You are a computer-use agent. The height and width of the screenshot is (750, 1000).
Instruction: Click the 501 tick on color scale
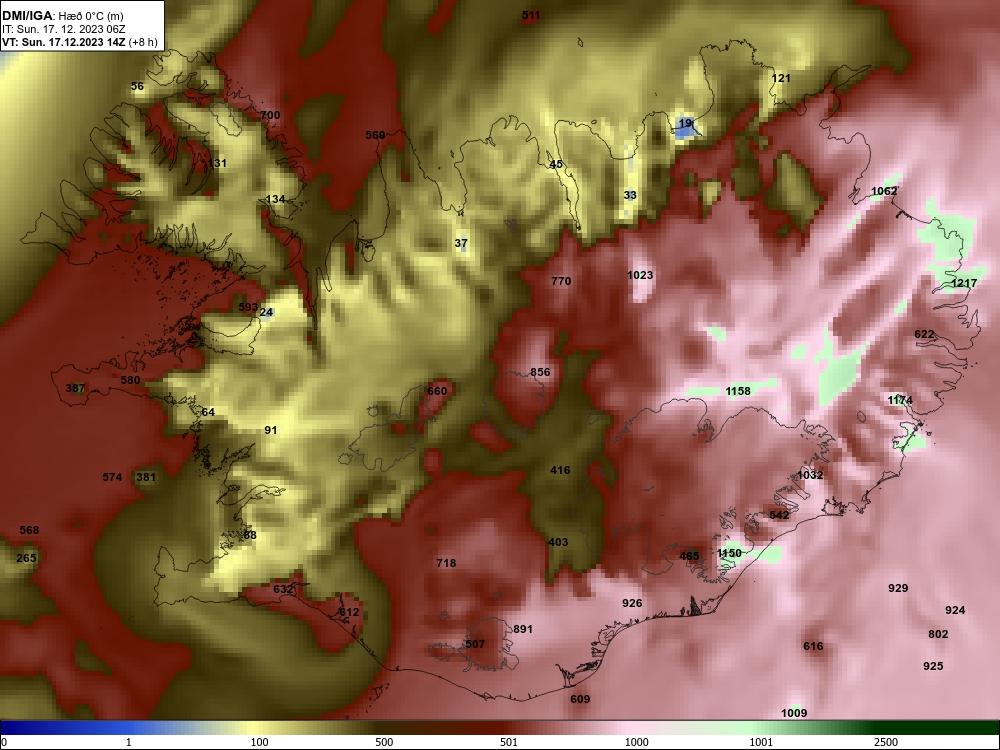(x=509, y=742)
